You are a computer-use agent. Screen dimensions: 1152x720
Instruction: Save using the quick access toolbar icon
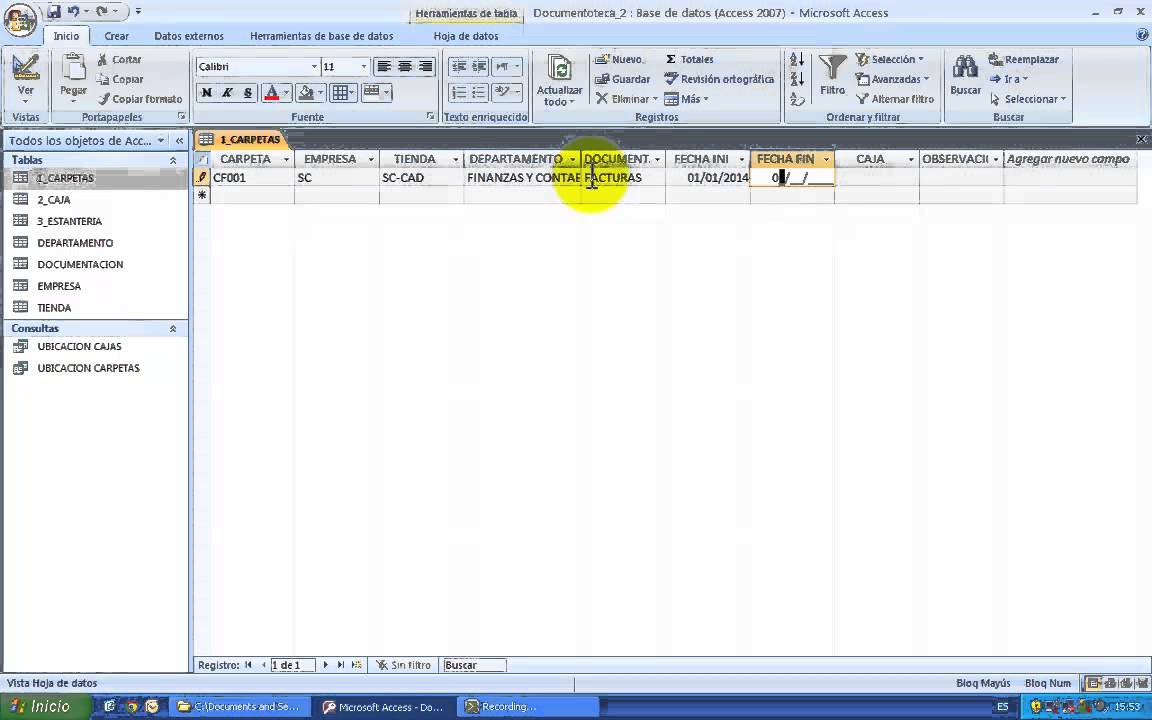coord(54,12)
